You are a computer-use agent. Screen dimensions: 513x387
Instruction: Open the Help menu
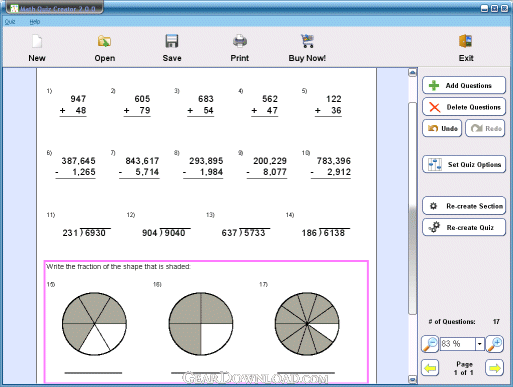pos(35,22)
